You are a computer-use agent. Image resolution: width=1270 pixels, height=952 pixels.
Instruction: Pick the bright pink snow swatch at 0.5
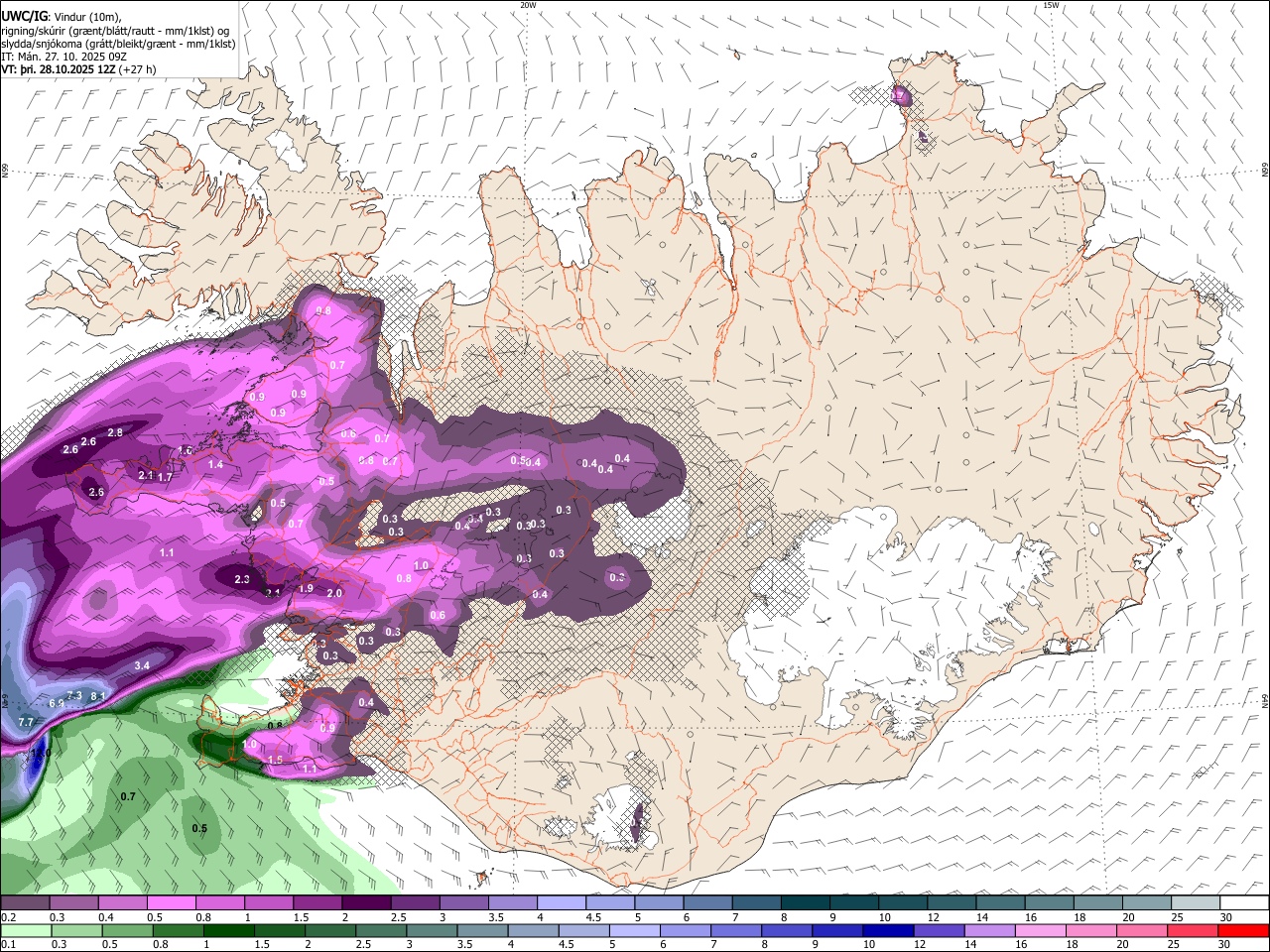click(x=171, y=903)
